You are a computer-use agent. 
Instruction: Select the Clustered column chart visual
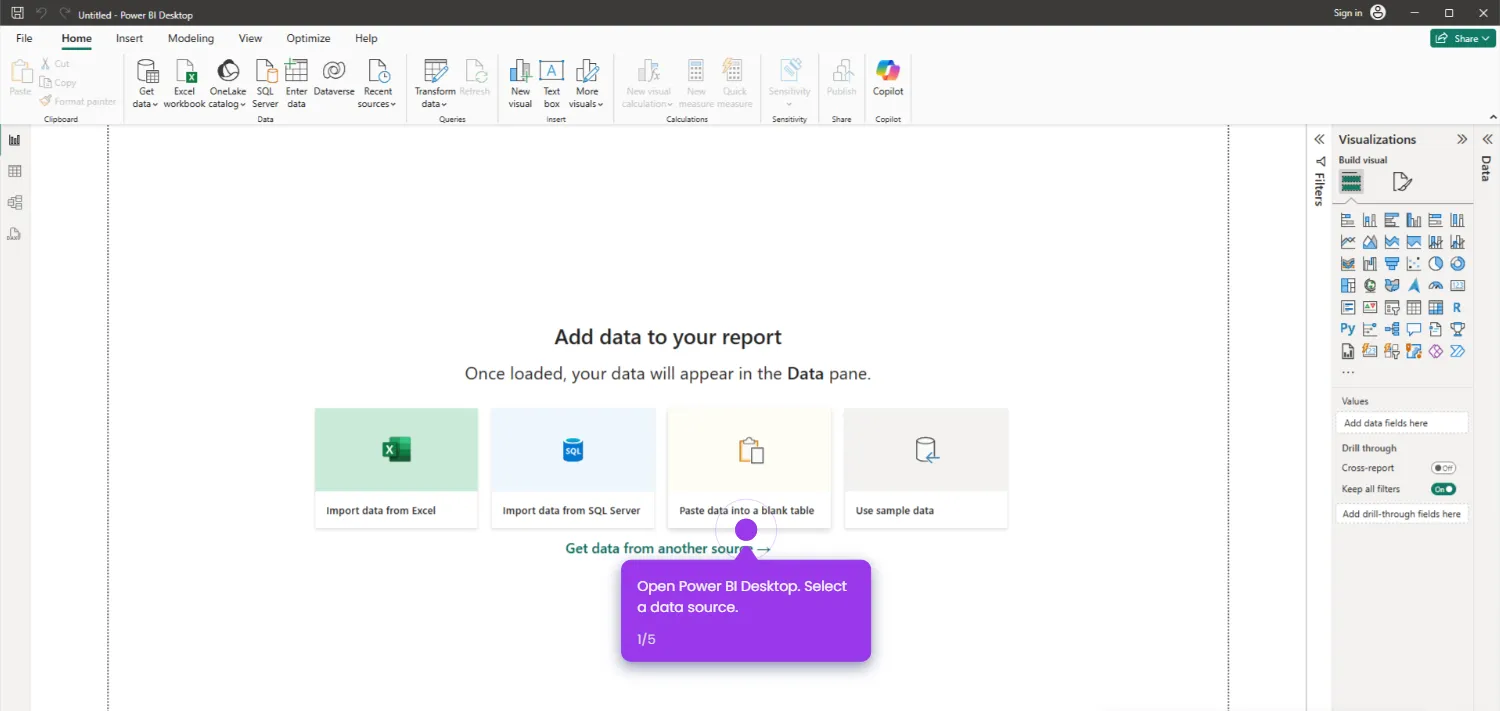pyautogui.click(x=1414, y=220)
